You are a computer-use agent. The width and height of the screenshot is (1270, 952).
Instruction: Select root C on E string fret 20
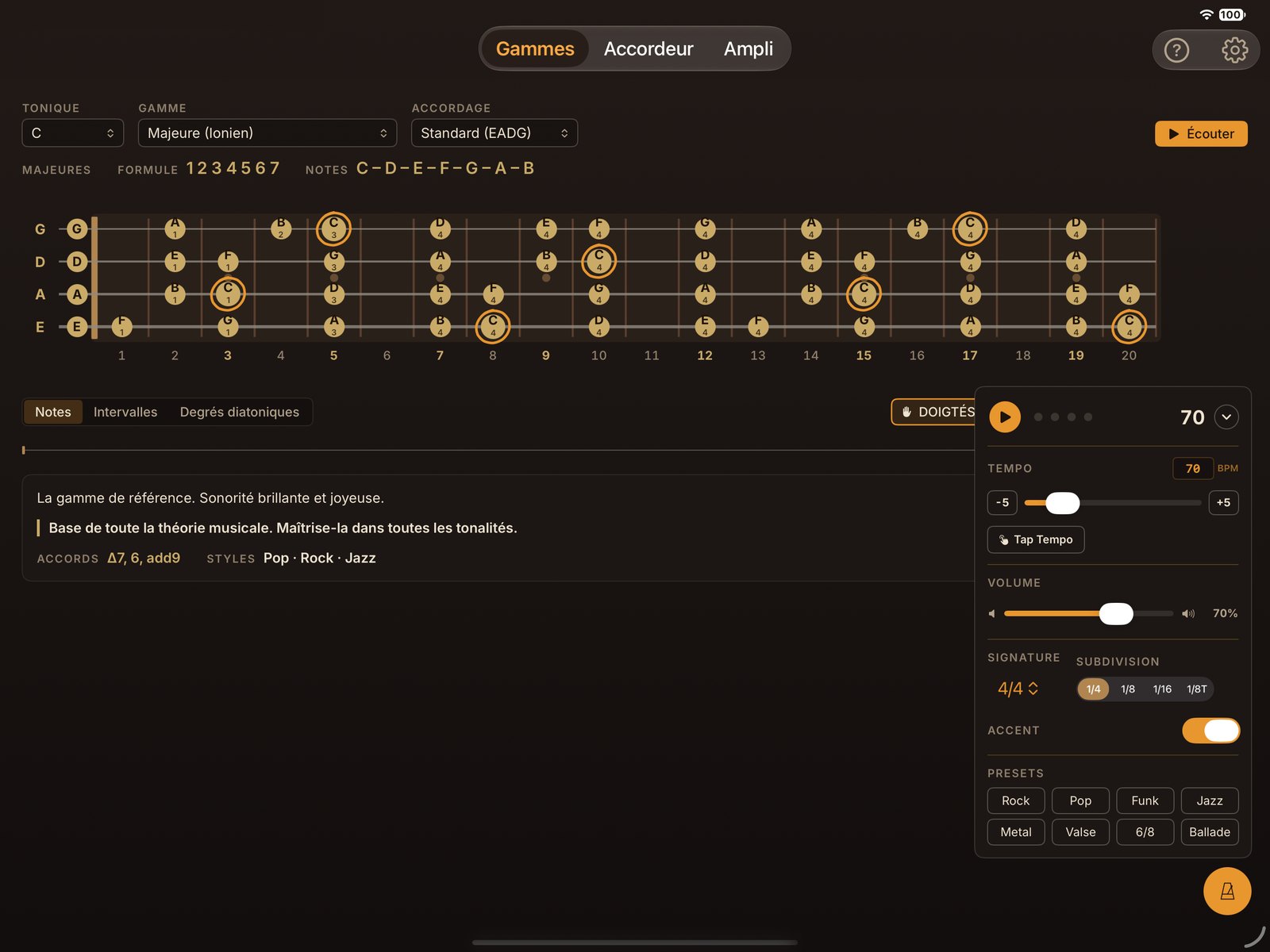coord(1129,326)
